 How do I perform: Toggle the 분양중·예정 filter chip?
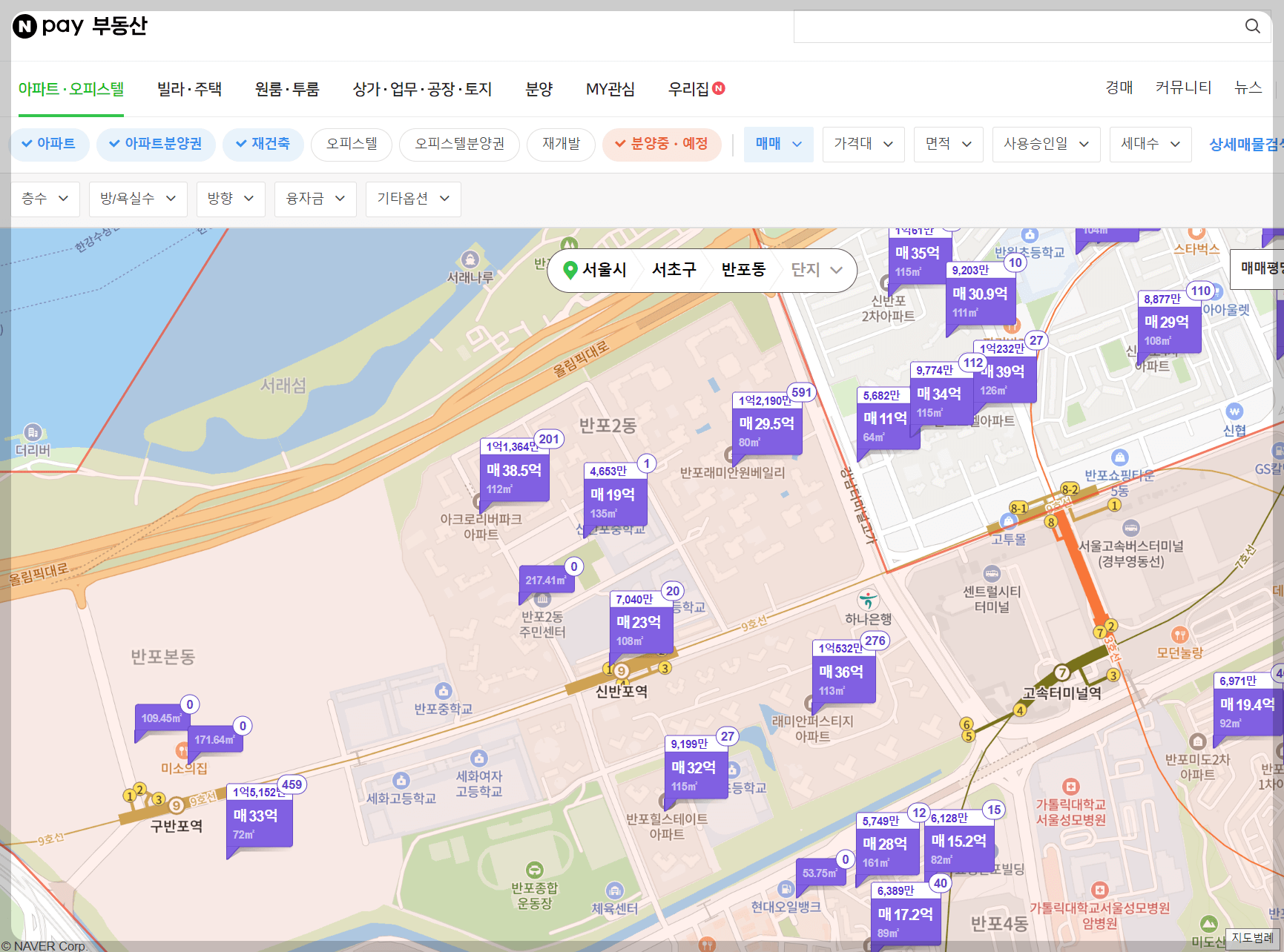pyautogui.click(x=662, y=144)
